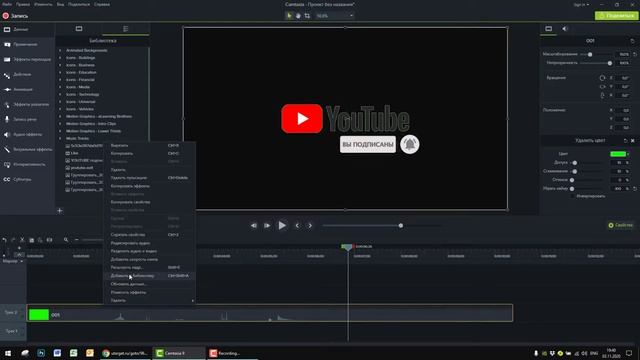640x360 pixels.
Task: Expand Motion Graphics - Intro Clips folder
Action: (x=60, y=124)
